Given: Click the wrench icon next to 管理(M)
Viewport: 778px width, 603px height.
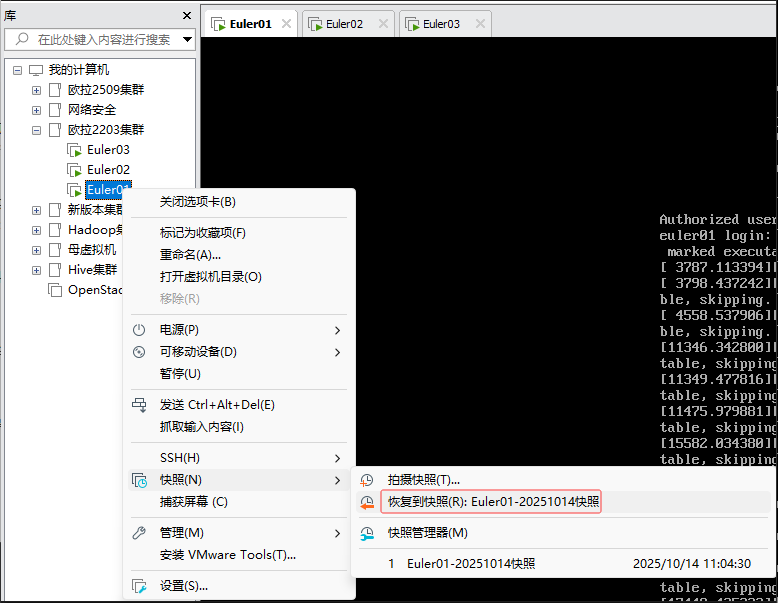Looking at the screenshot, I should [x=139, y=533].
